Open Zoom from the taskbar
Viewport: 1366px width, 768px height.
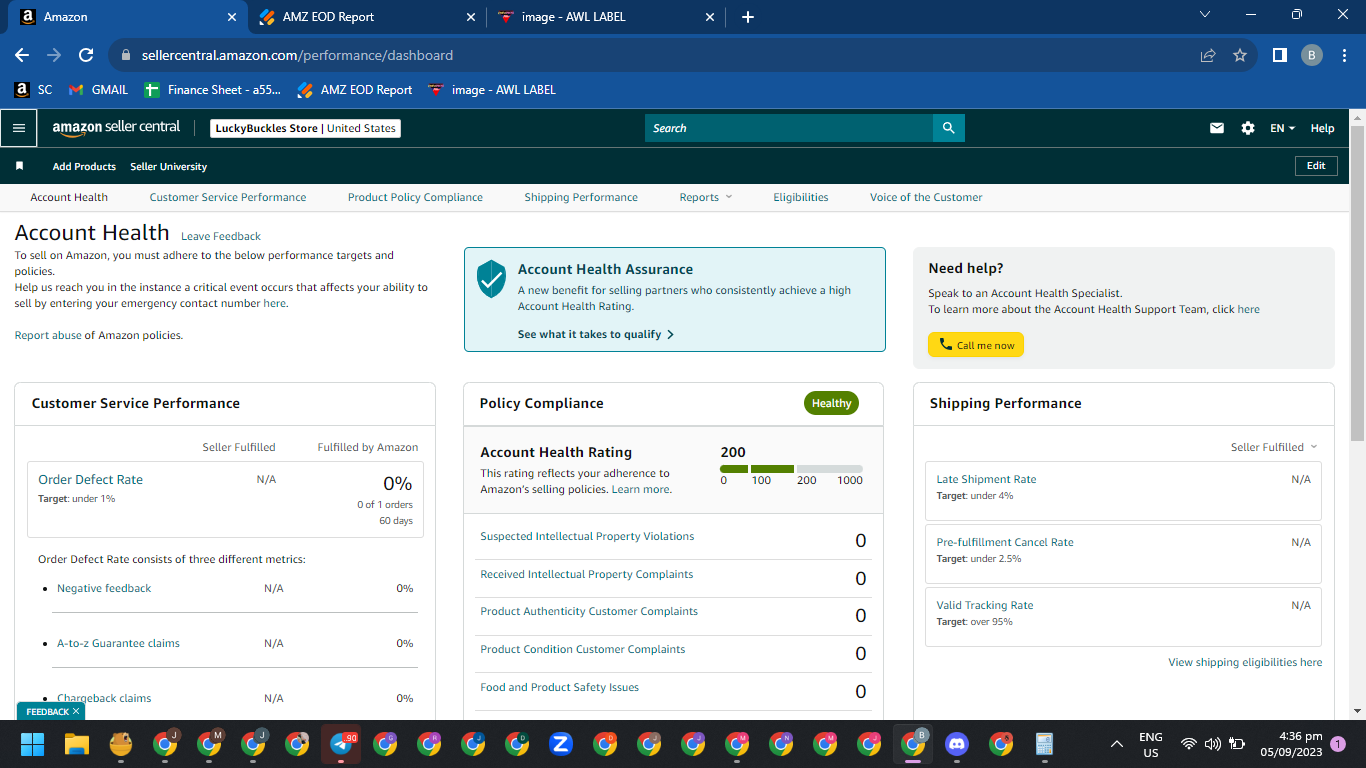(x=560, y=744)
